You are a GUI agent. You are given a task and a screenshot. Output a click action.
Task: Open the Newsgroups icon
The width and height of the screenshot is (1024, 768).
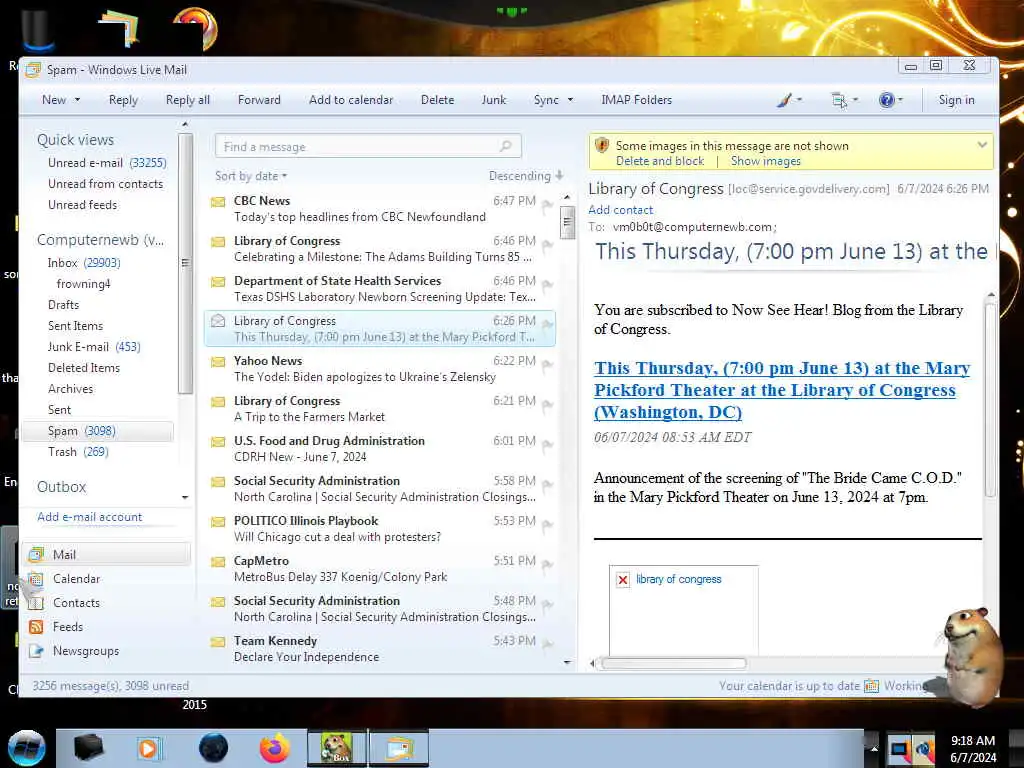pos(37,651)
